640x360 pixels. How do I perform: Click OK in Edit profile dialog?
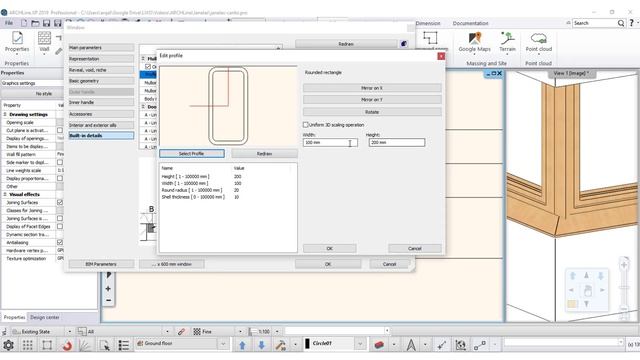click(x=329, y=248)
